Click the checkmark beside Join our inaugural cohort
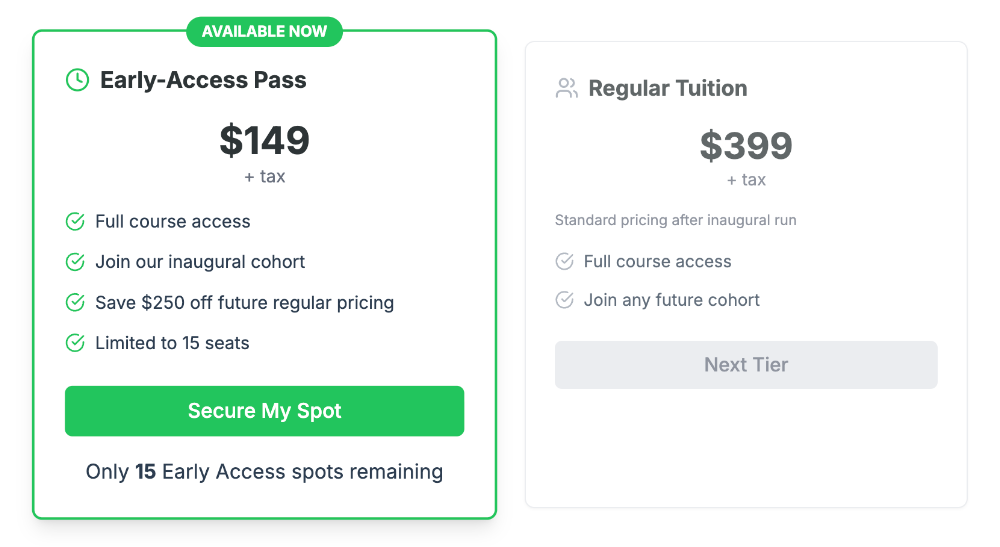Screen dimensions: 1000x547 [75, 262]
